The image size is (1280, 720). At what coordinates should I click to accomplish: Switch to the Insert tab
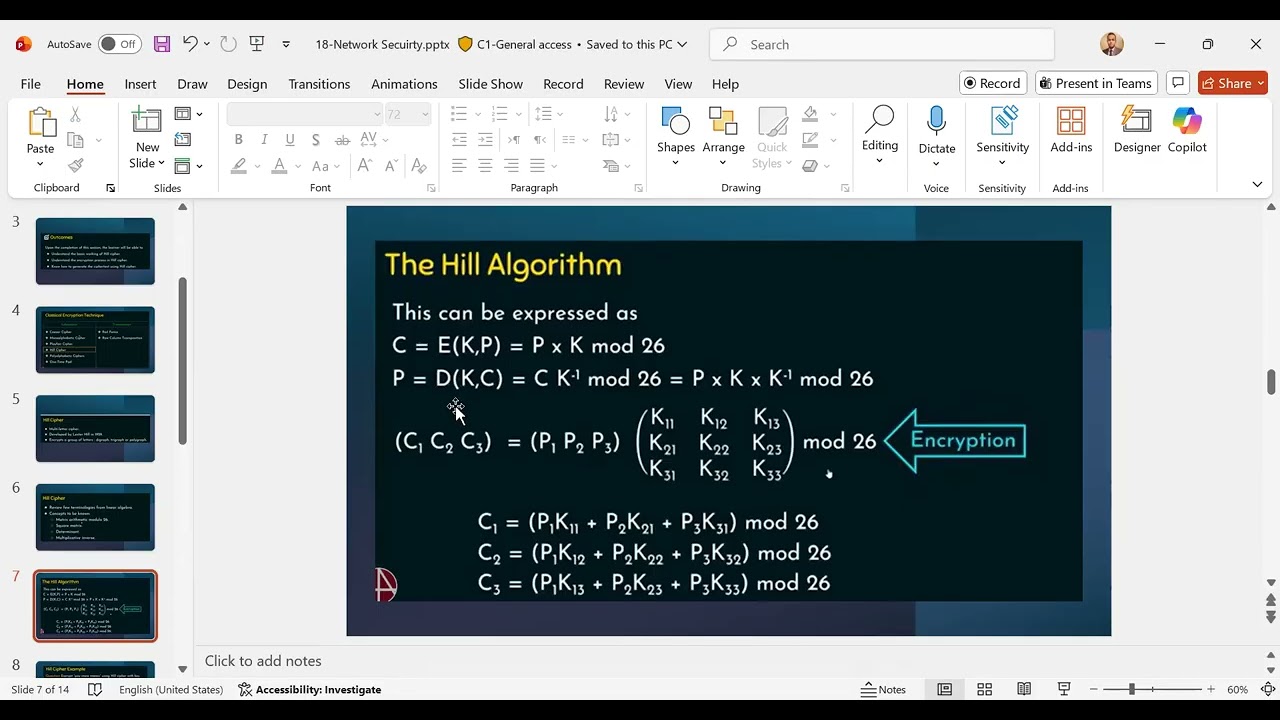coord(140,84)
